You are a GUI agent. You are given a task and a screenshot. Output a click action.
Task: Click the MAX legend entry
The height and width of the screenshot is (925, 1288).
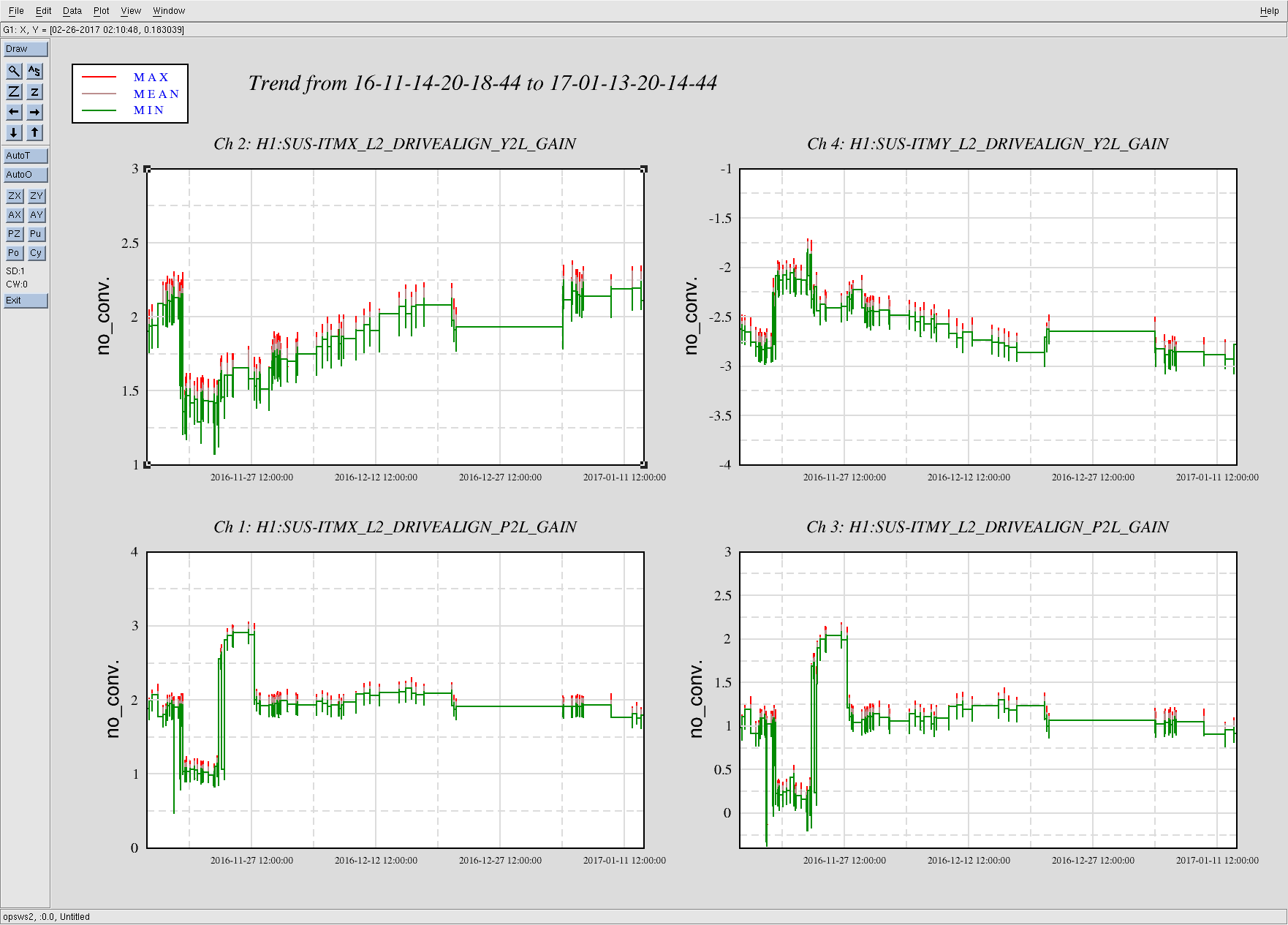tap(151, 77)
